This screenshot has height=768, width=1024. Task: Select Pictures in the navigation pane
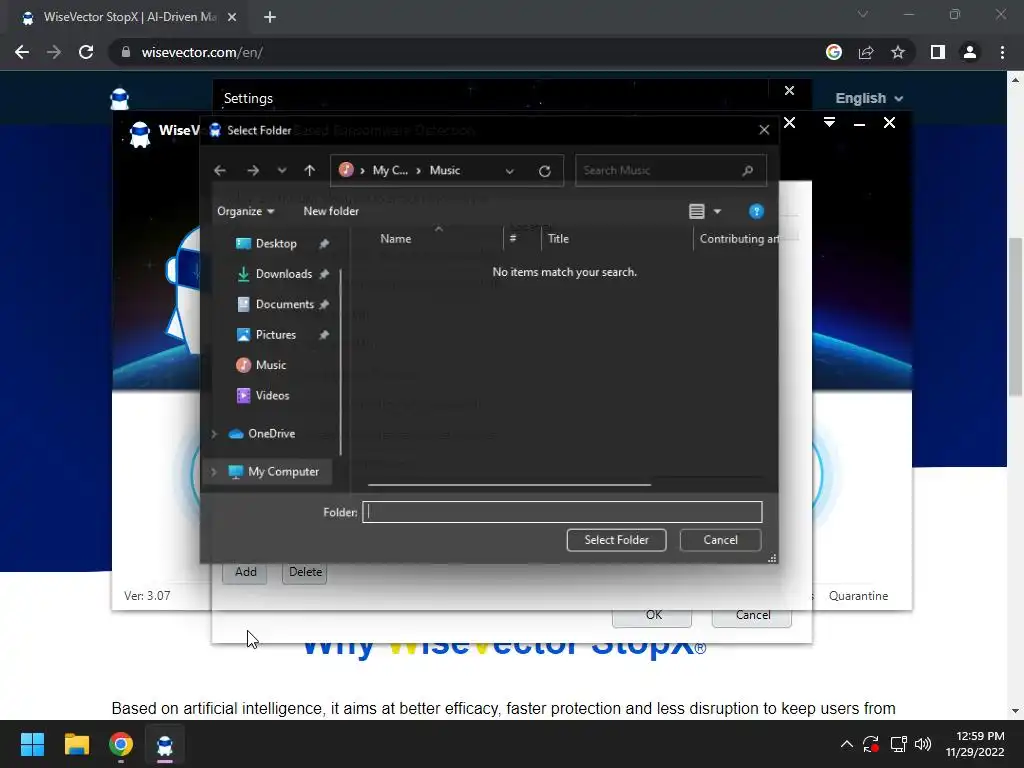click(x=276, y=335)
